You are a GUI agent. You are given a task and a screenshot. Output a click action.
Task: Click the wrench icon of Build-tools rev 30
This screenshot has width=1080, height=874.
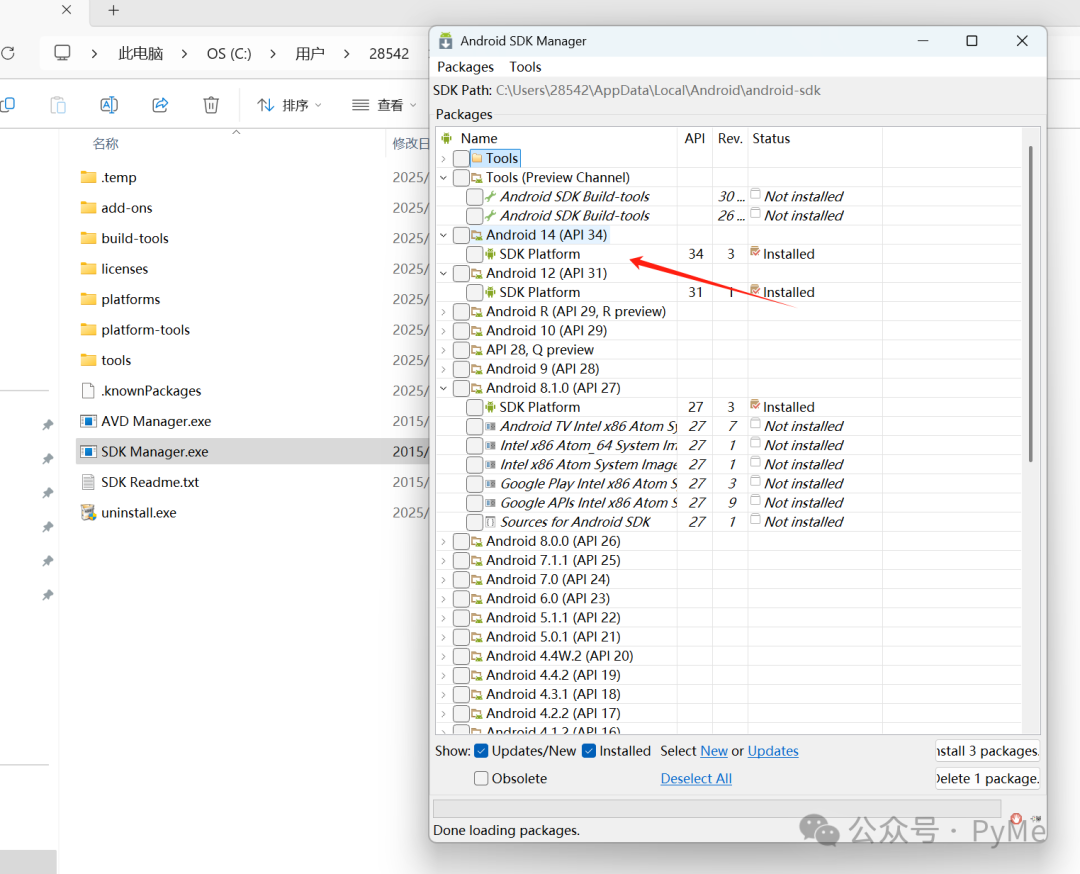490,196
